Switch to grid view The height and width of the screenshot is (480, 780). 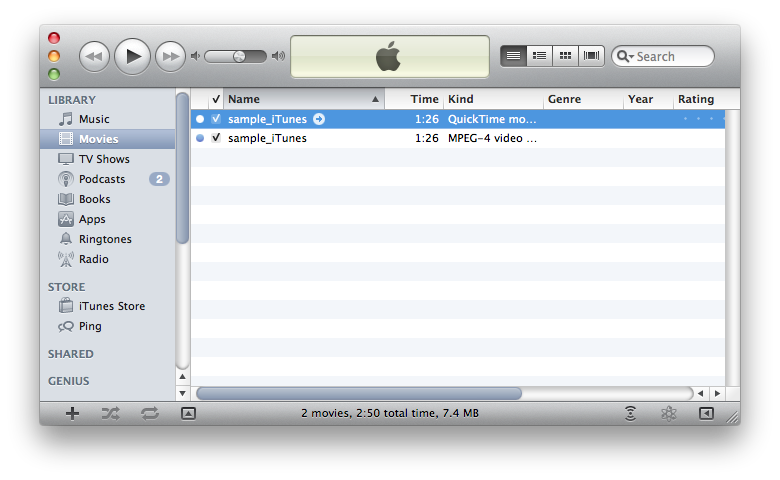[565, 56]
